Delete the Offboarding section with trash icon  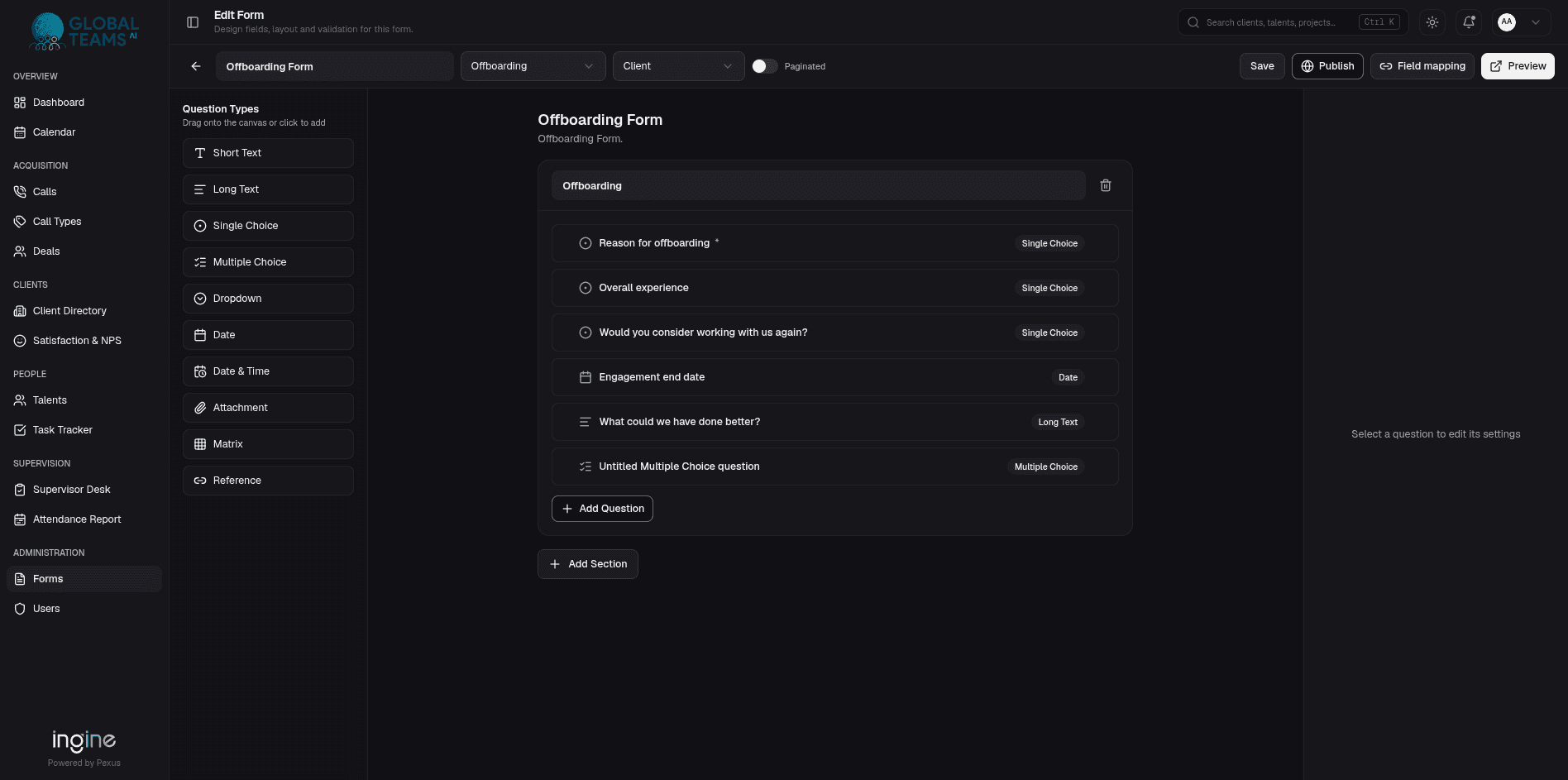click(x=1106, y=185)
